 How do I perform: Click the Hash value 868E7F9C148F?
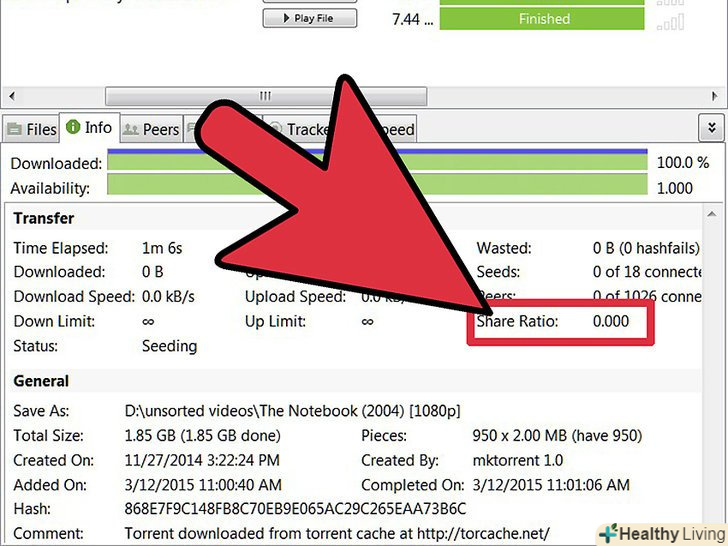(x=295, y=509)
